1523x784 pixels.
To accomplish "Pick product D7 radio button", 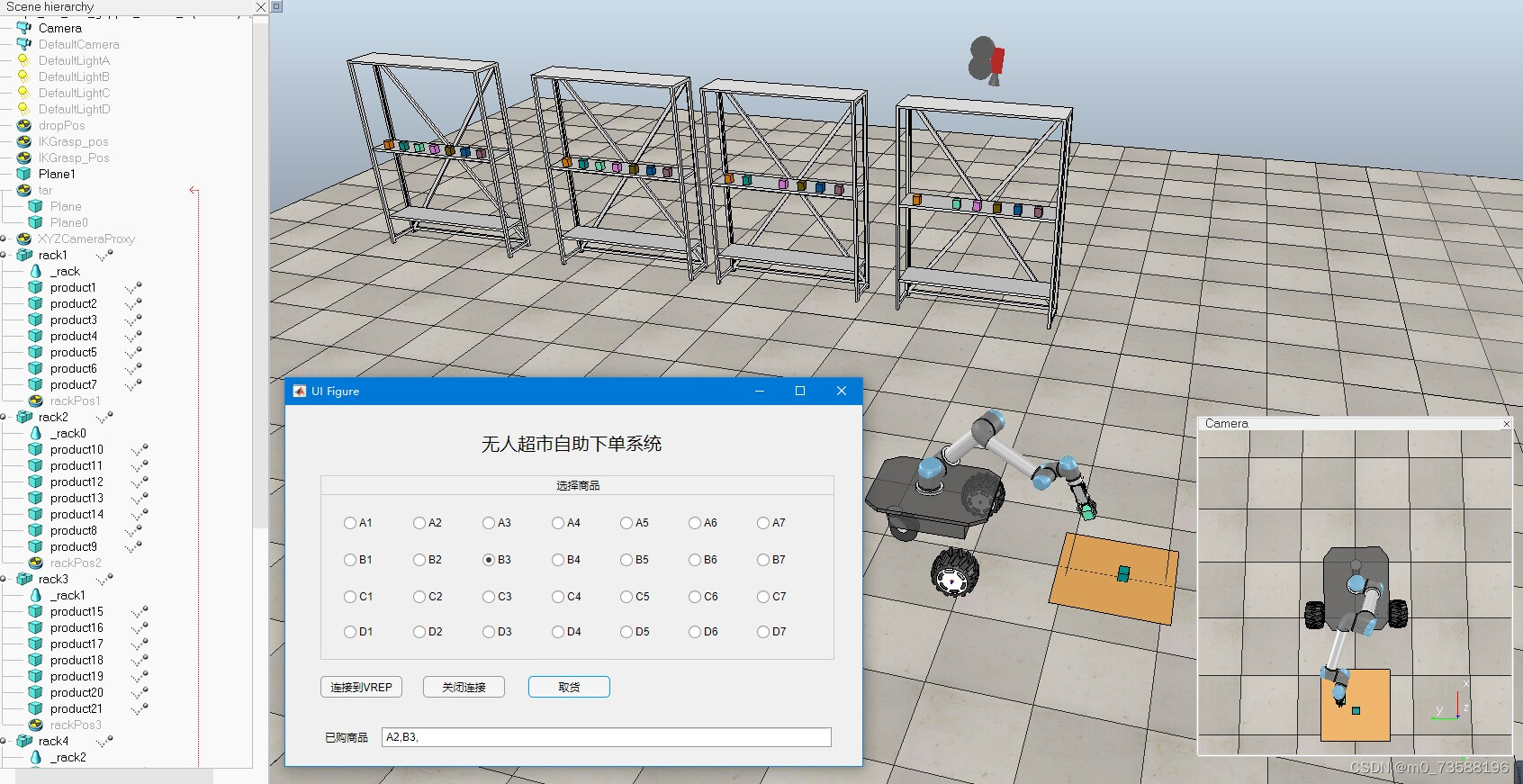I will [763, 632].
